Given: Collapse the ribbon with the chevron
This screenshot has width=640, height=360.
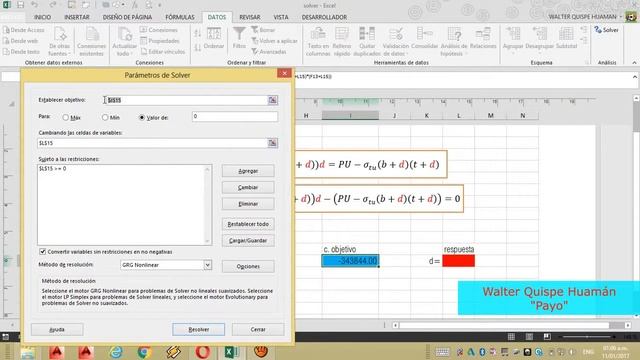Looking at the screenshot, I should [x=634, y=63].
